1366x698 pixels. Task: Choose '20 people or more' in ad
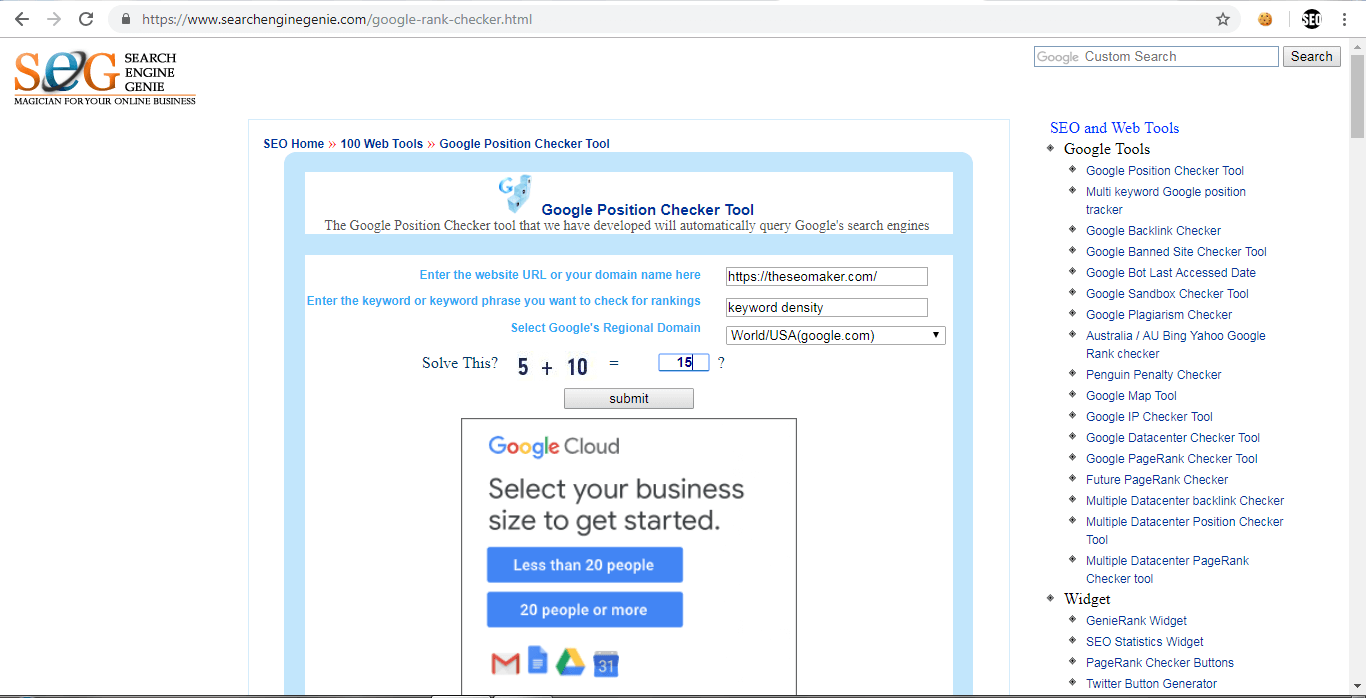(x=584, y=610)
